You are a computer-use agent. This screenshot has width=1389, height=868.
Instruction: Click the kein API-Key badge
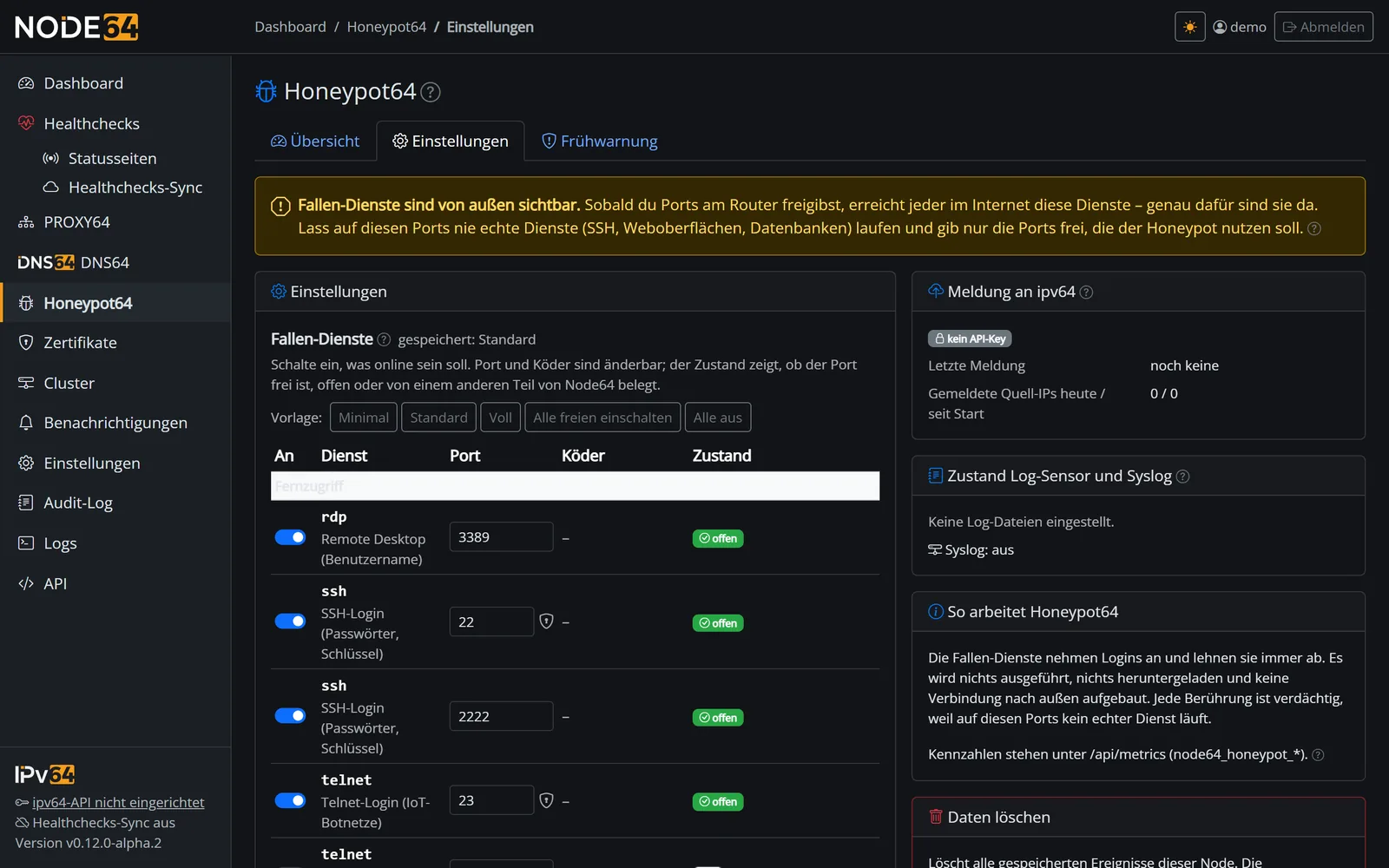click(x=970, y=339)
